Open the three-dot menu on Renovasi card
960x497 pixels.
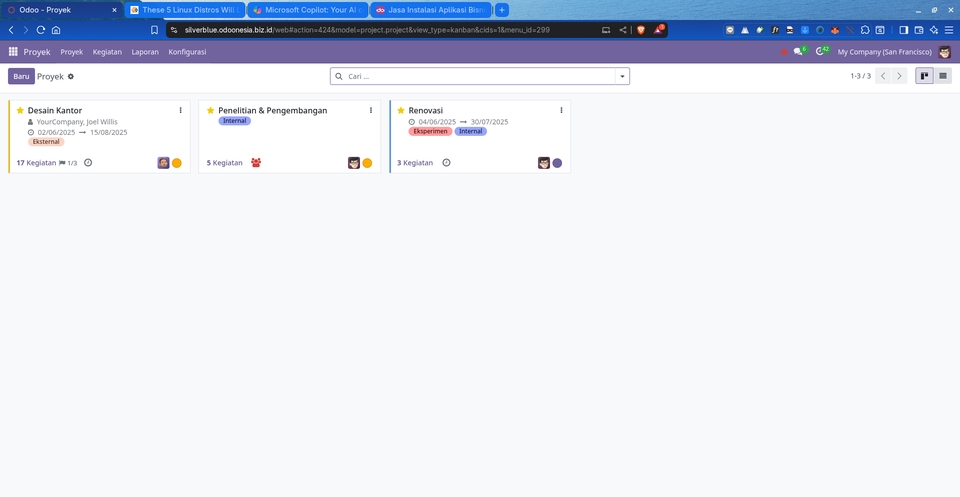click(561, 110)
